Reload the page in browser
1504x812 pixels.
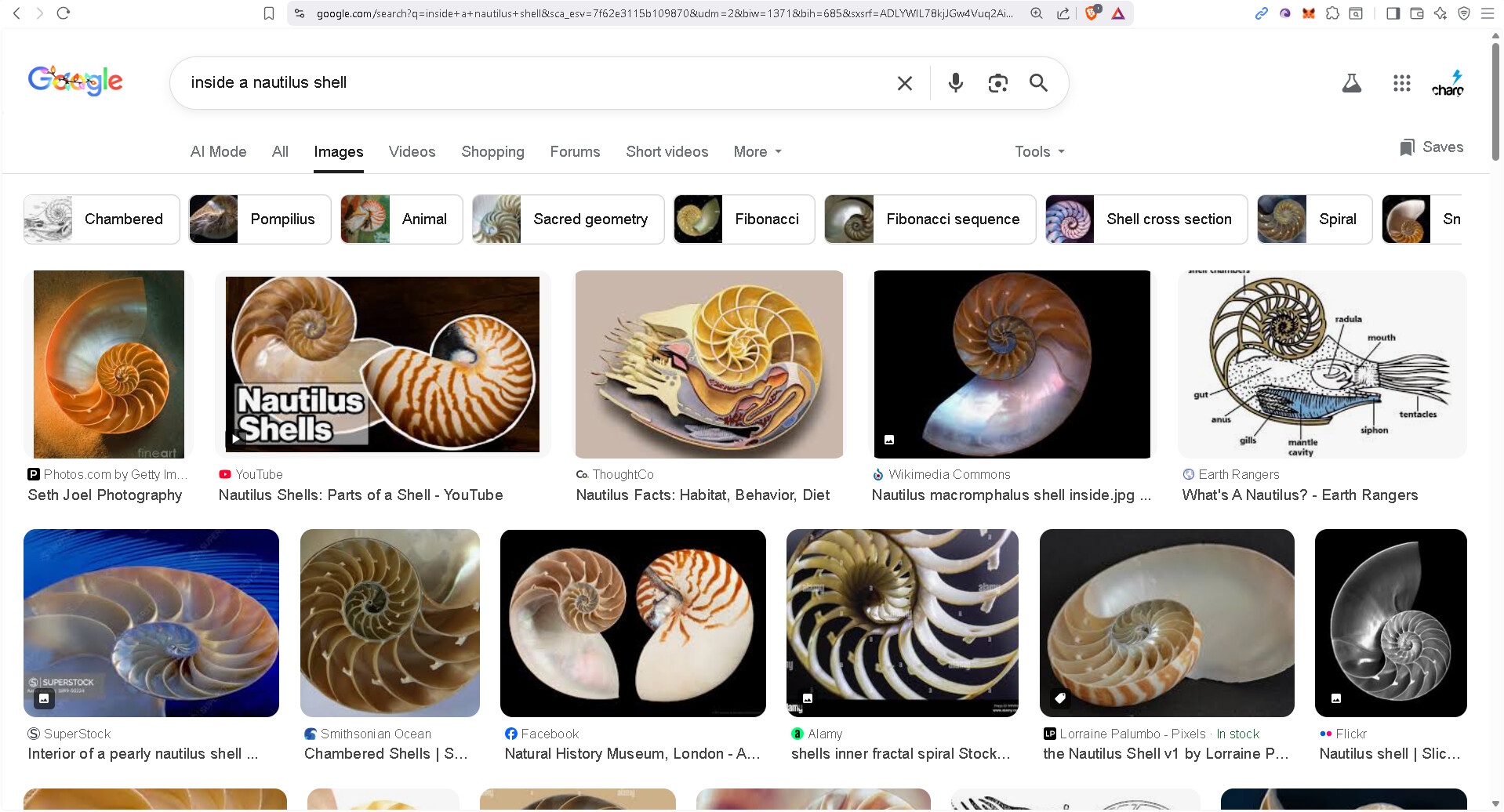[64, 13]
